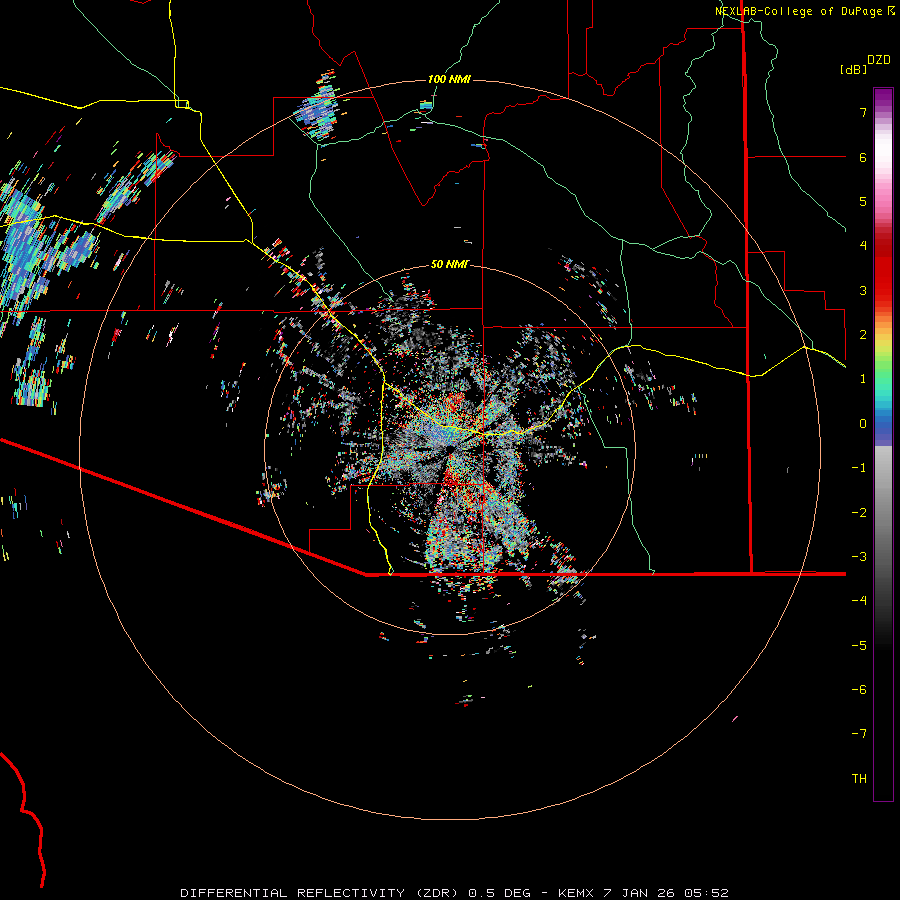
Task: Click the 100 NMI range ring label
Action: pos(449,79)
